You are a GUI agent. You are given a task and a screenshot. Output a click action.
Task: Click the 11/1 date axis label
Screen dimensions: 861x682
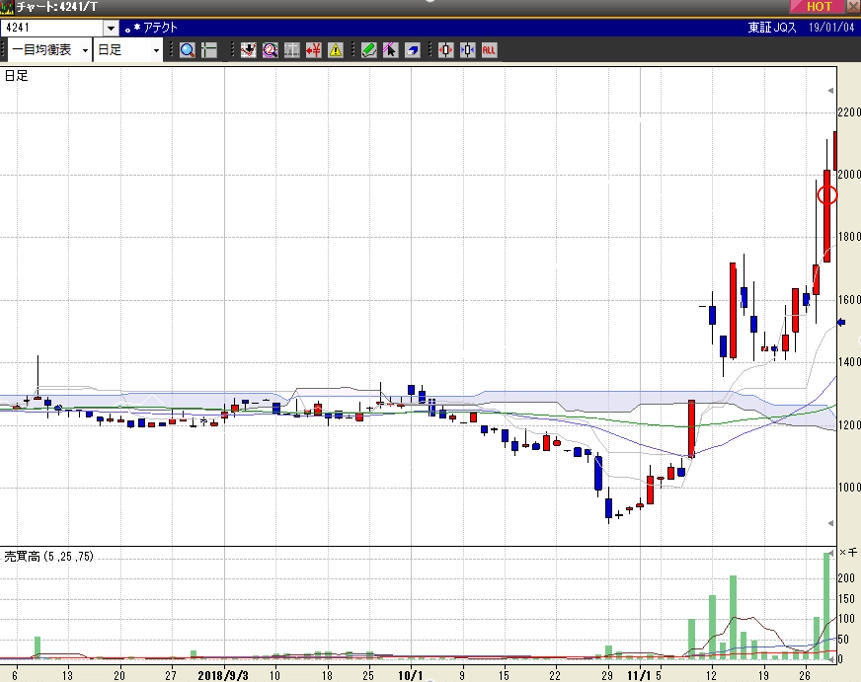click(639, 675)
